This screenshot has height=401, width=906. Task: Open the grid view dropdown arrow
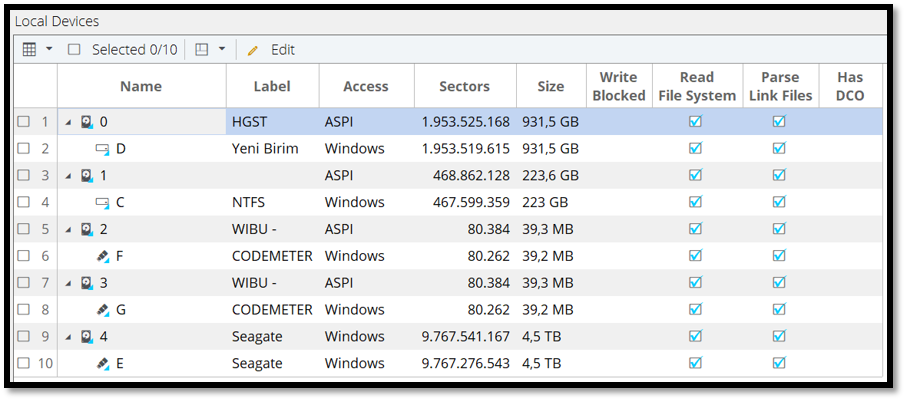50,49
